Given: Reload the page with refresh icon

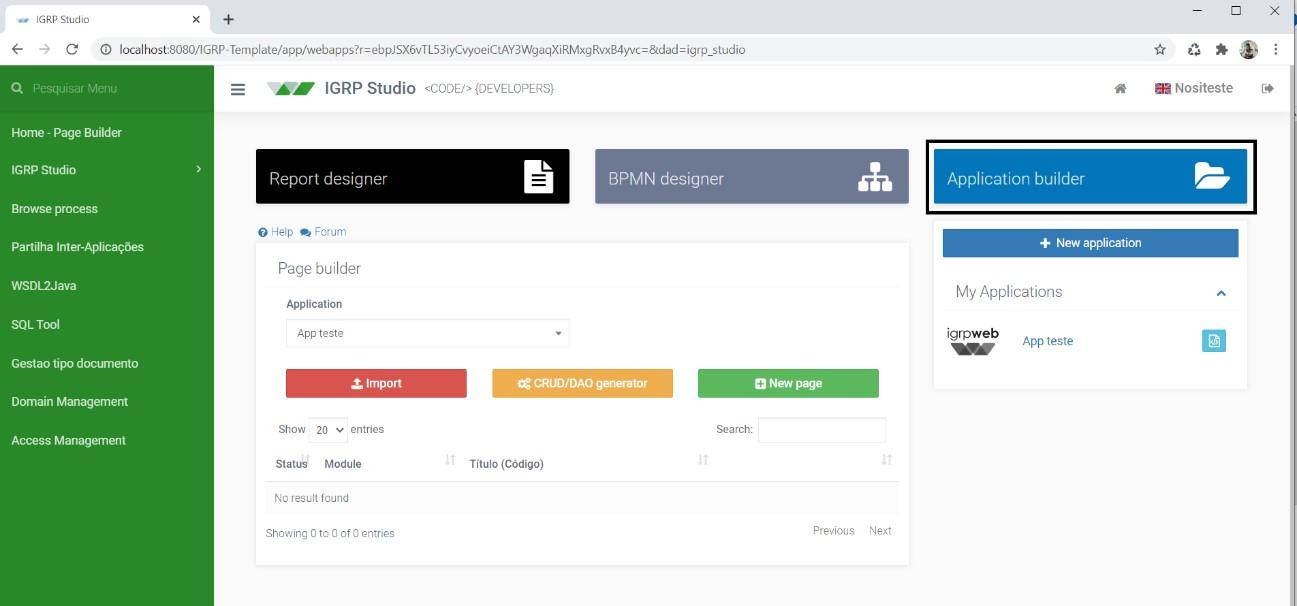Looking at the screenshot, I should click(x=72, y=49).
